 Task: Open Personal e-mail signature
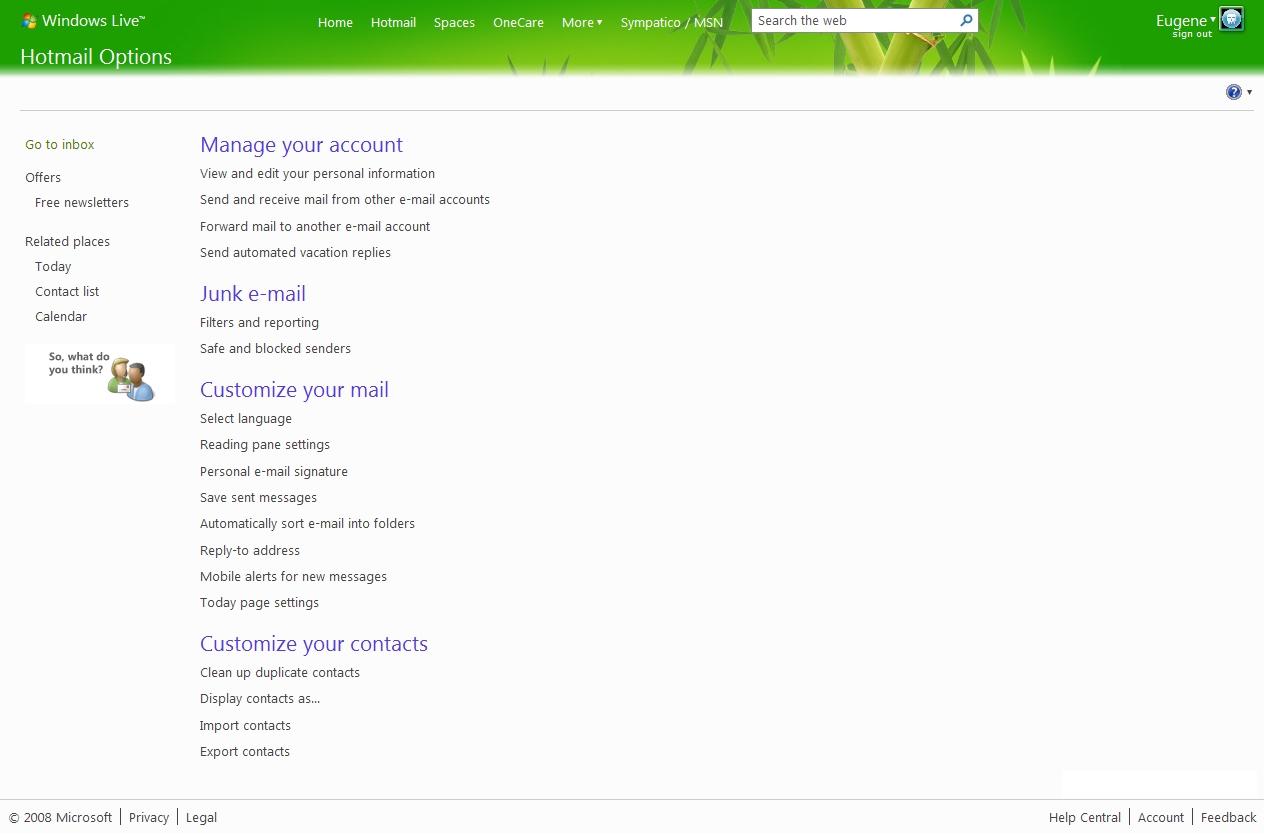[274, 471]
